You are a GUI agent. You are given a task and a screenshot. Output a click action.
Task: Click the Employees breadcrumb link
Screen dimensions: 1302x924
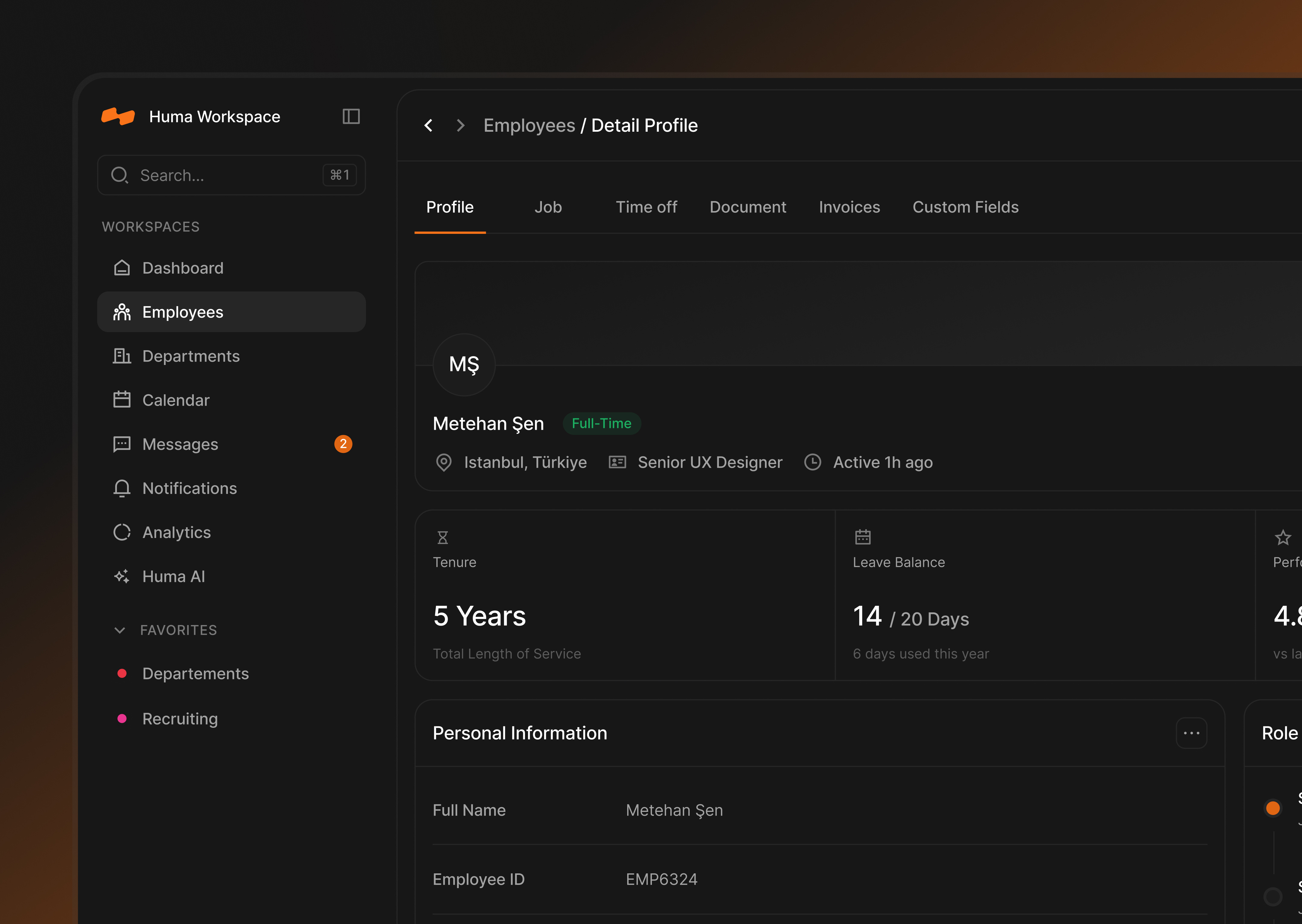[x=529, y=125]
